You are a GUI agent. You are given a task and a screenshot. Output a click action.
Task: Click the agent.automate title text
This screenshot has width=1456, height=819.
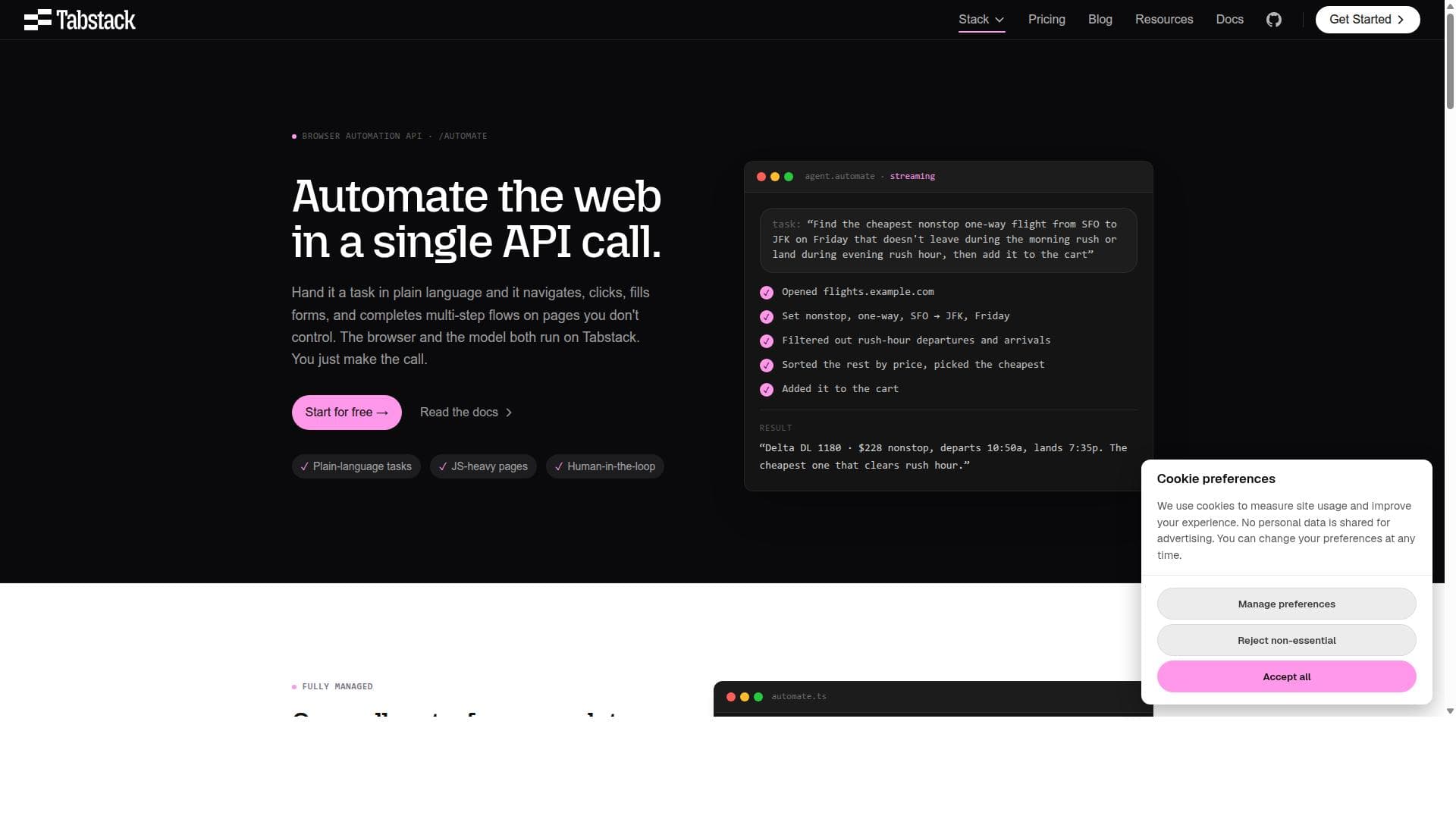(839, 176)
